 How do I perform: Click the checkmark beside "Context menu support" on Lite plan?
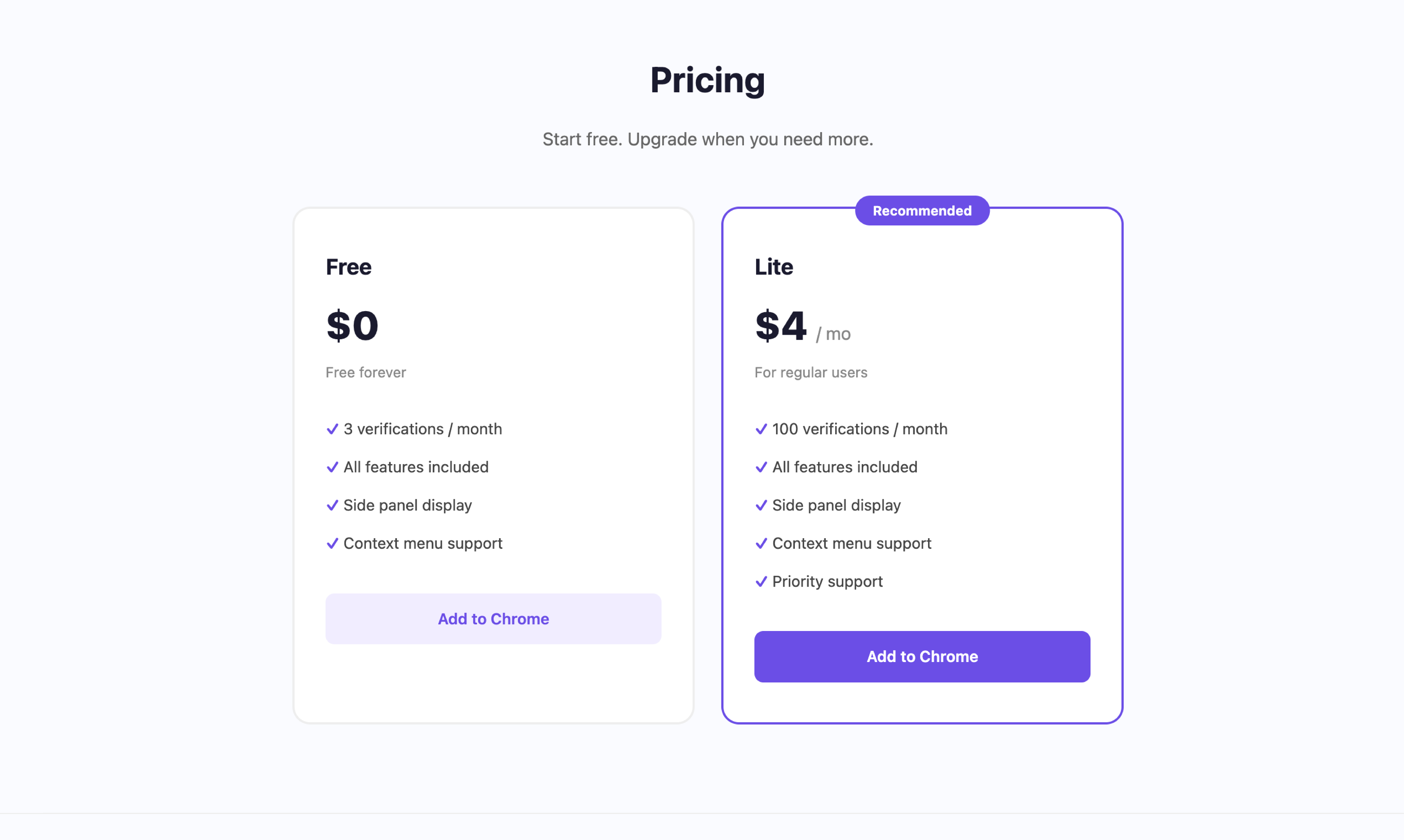[761, 543]
